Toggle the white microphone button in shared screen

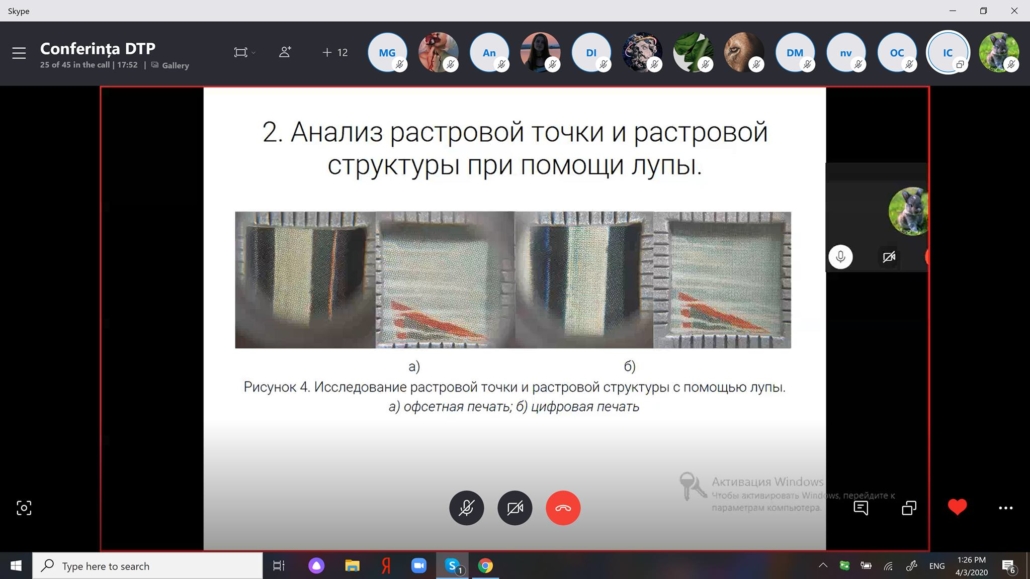[x=841, y=257]
